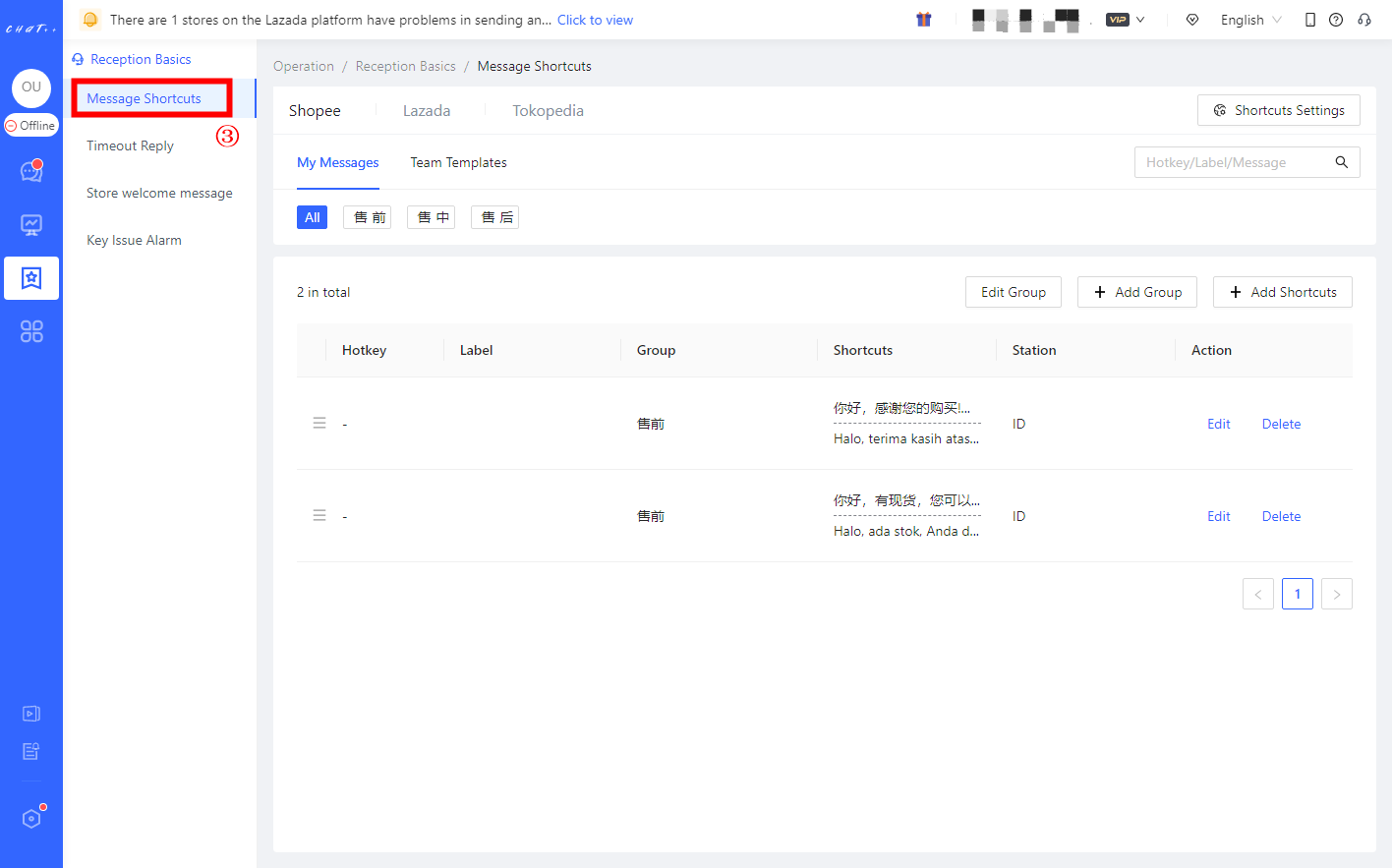Open the chat messages sidebar icon
The height and width of the screenshot is (868, 1392).
click(31, 172)
